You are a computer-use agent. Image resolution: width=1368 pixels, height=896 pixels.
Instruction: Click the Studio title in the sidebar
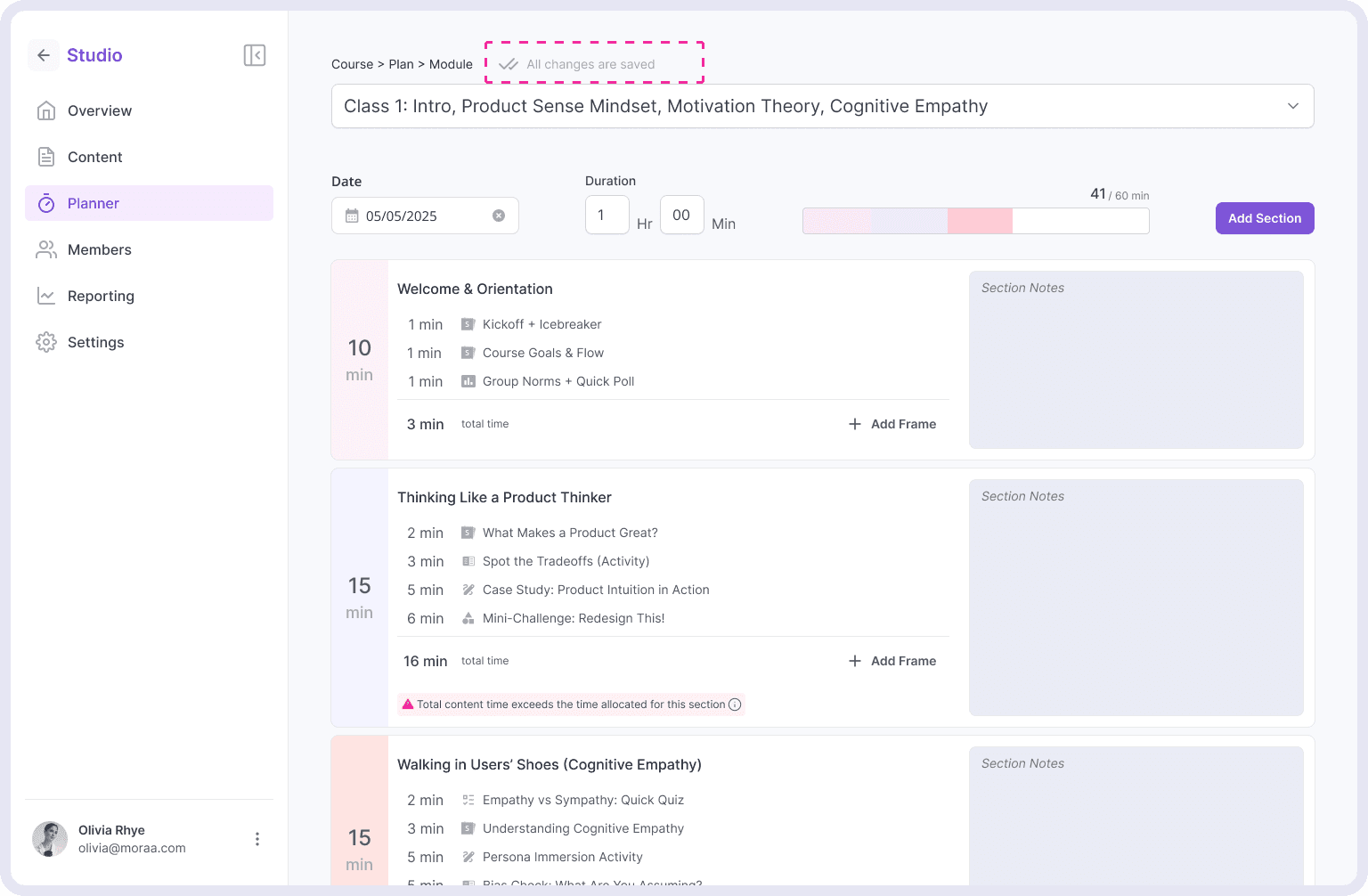tap(94, 55)
